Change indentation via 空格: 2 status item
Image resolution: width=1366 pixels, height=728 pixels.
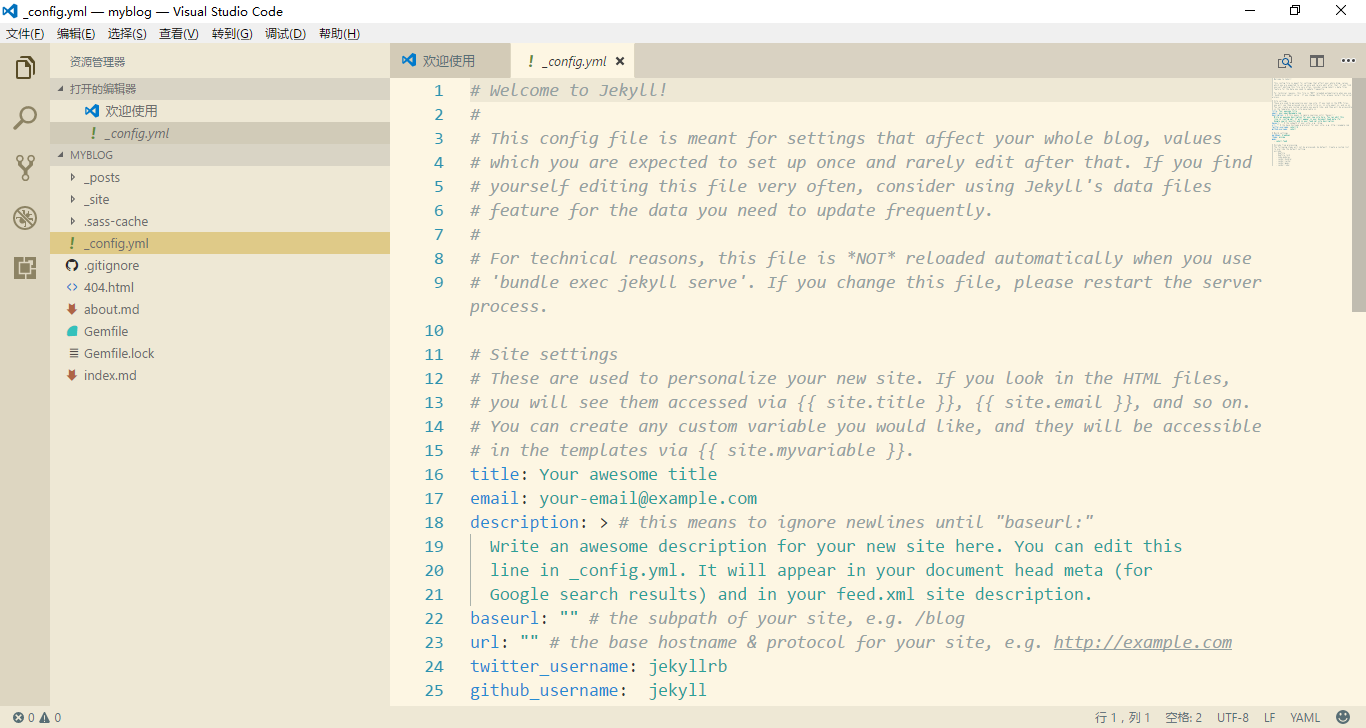tap(1183, 717)
